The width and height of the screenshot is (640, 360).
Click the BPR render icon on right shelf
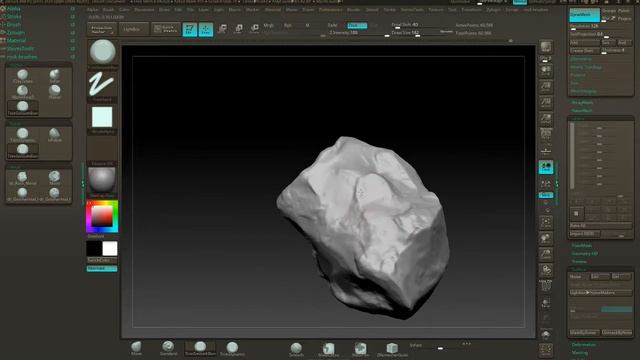coord(546,47)
